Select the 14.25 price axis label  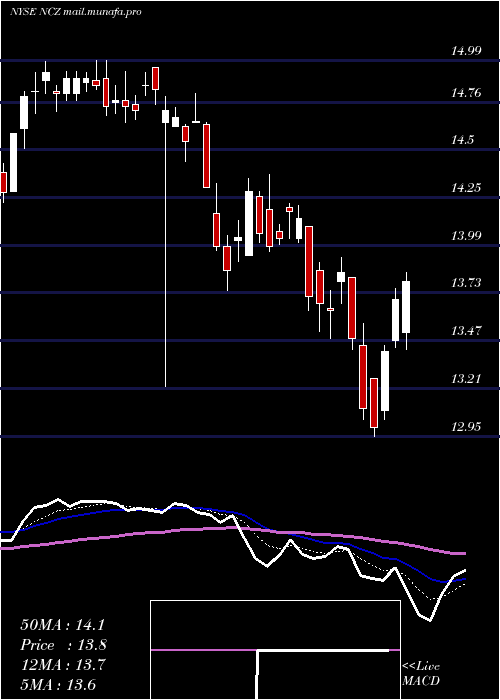[466, 188]
